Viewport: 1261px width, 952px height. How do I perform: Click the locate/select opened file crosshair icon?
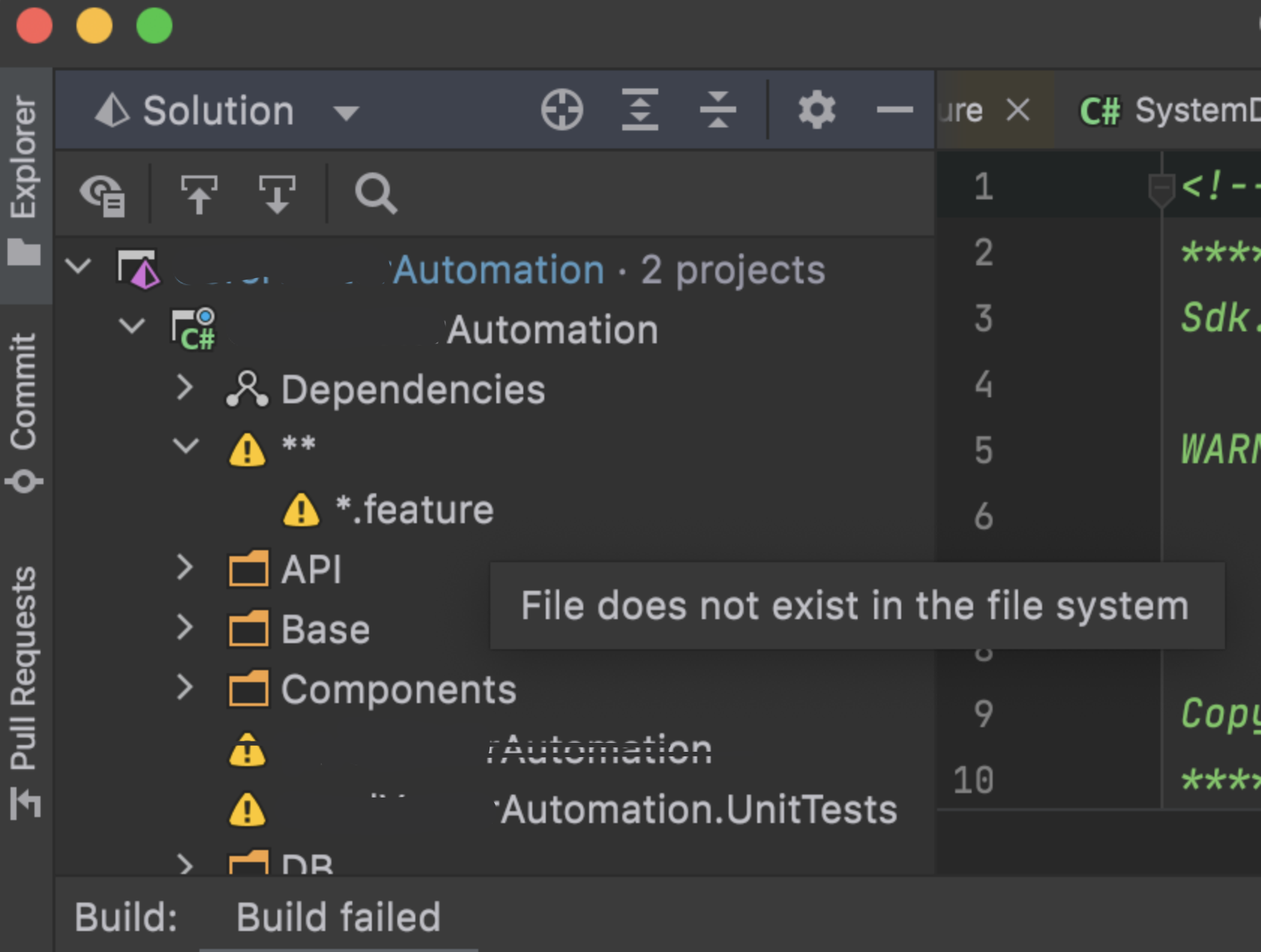(562, 110)
